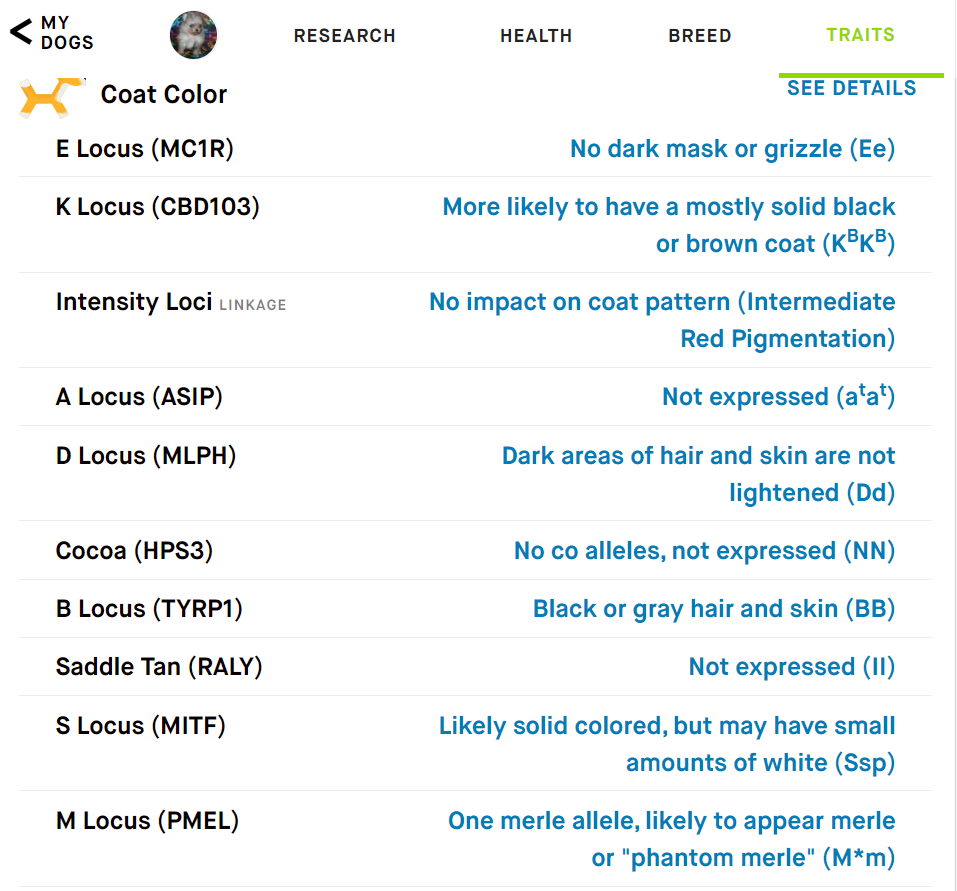The image size is (957, 891).
Task: Click the See Details link
Action: [851, 88]
